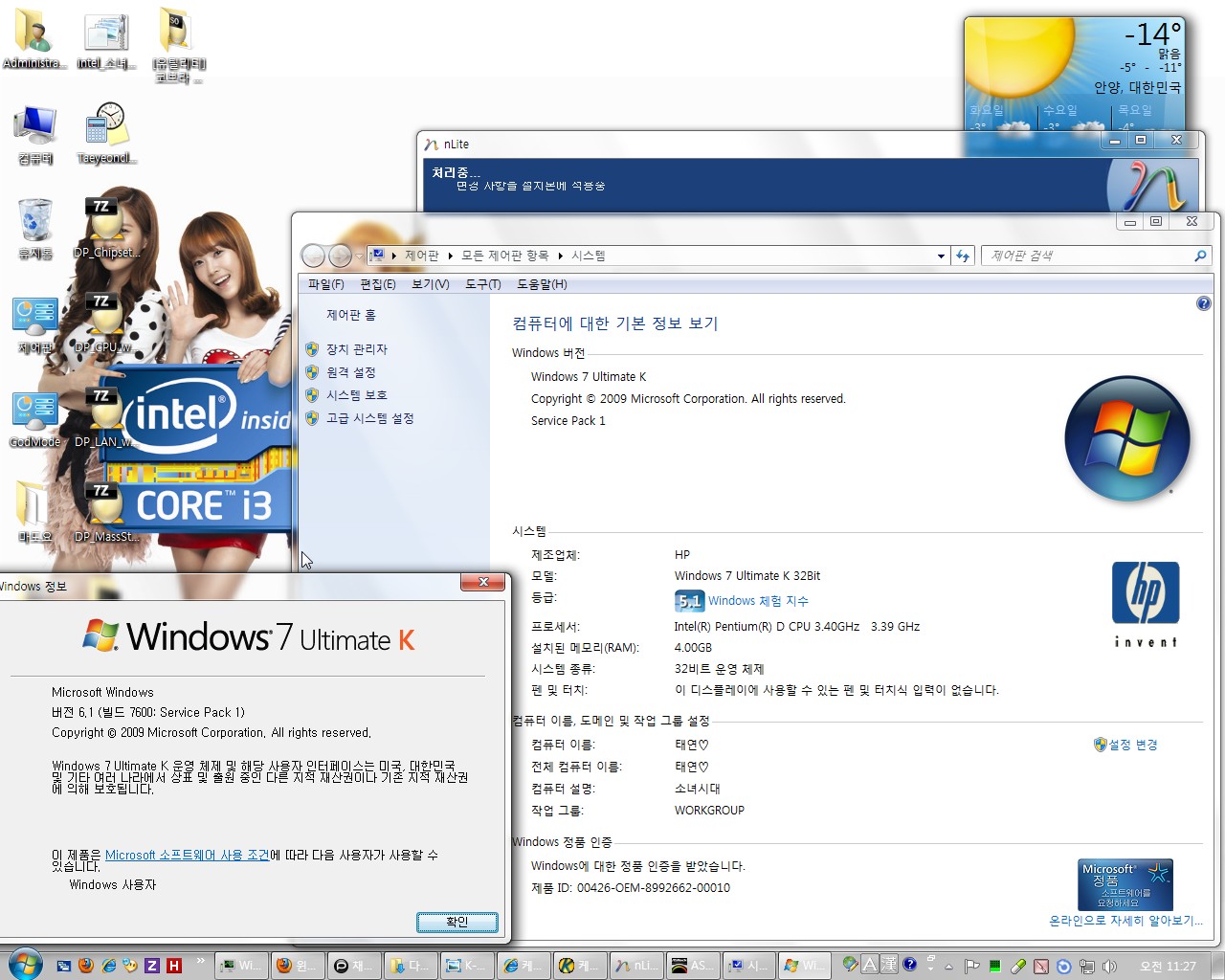Open the Firefox window taskbar button

tap(298, 966)
